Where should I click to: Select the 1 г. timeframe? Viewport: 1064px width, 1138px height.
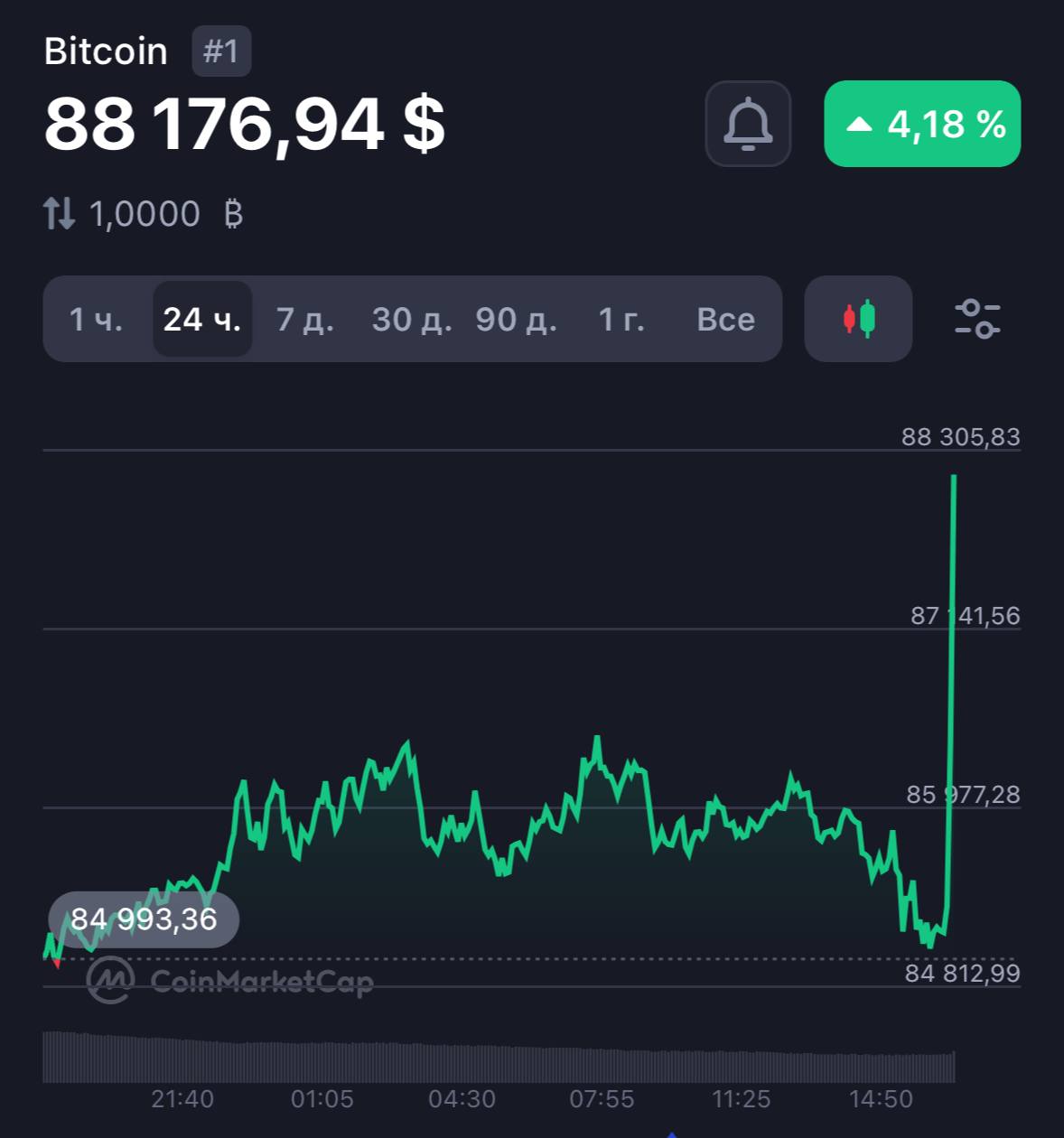[621, 319]
